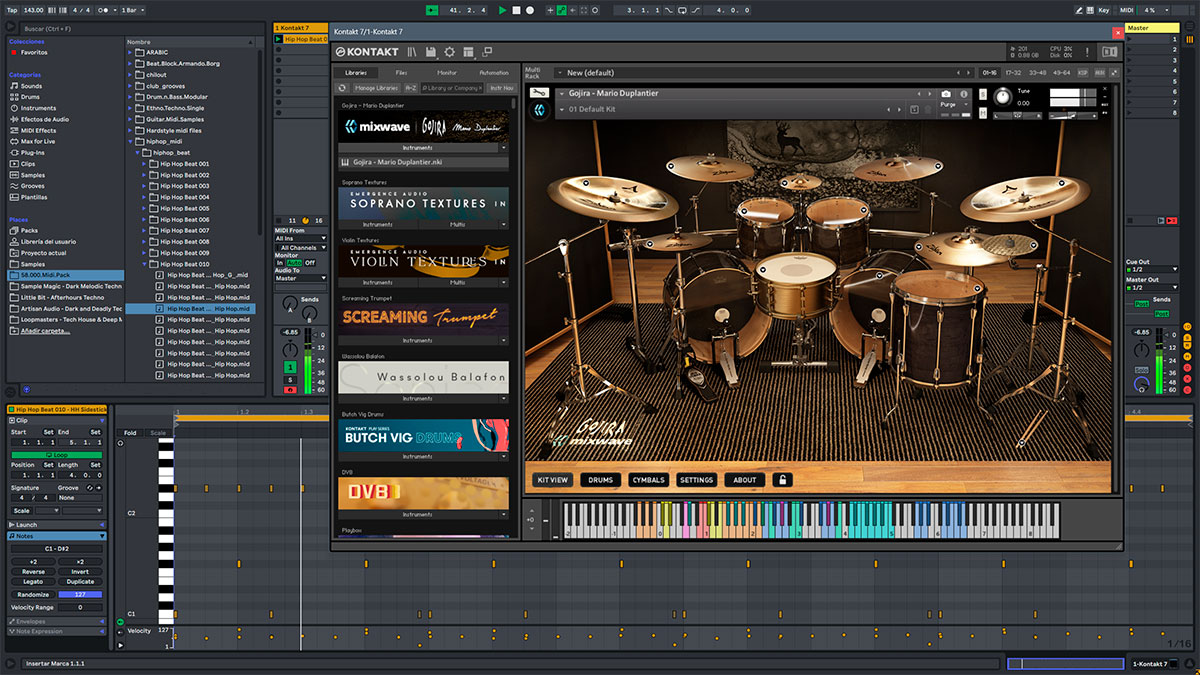This screenshot has height=675, width=1200.
Task: Toggle Scale button in piano roll header
Action: (x=158, y=433)
